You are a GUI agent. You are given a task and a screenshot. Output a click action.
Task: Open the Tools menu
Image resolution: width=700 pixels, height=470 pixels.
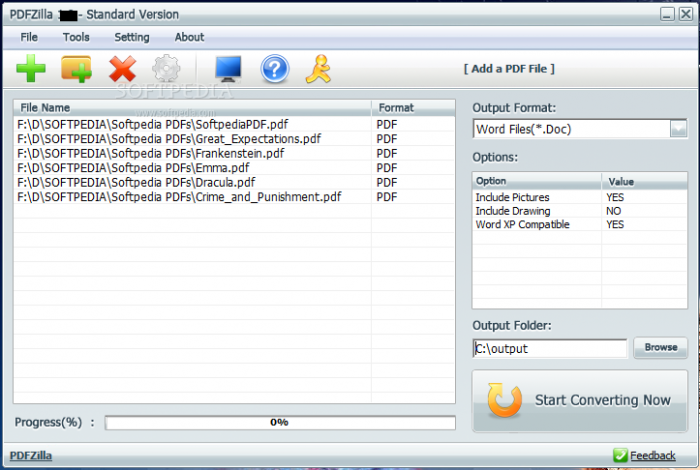pyautogui.click(x=76, y=37)
